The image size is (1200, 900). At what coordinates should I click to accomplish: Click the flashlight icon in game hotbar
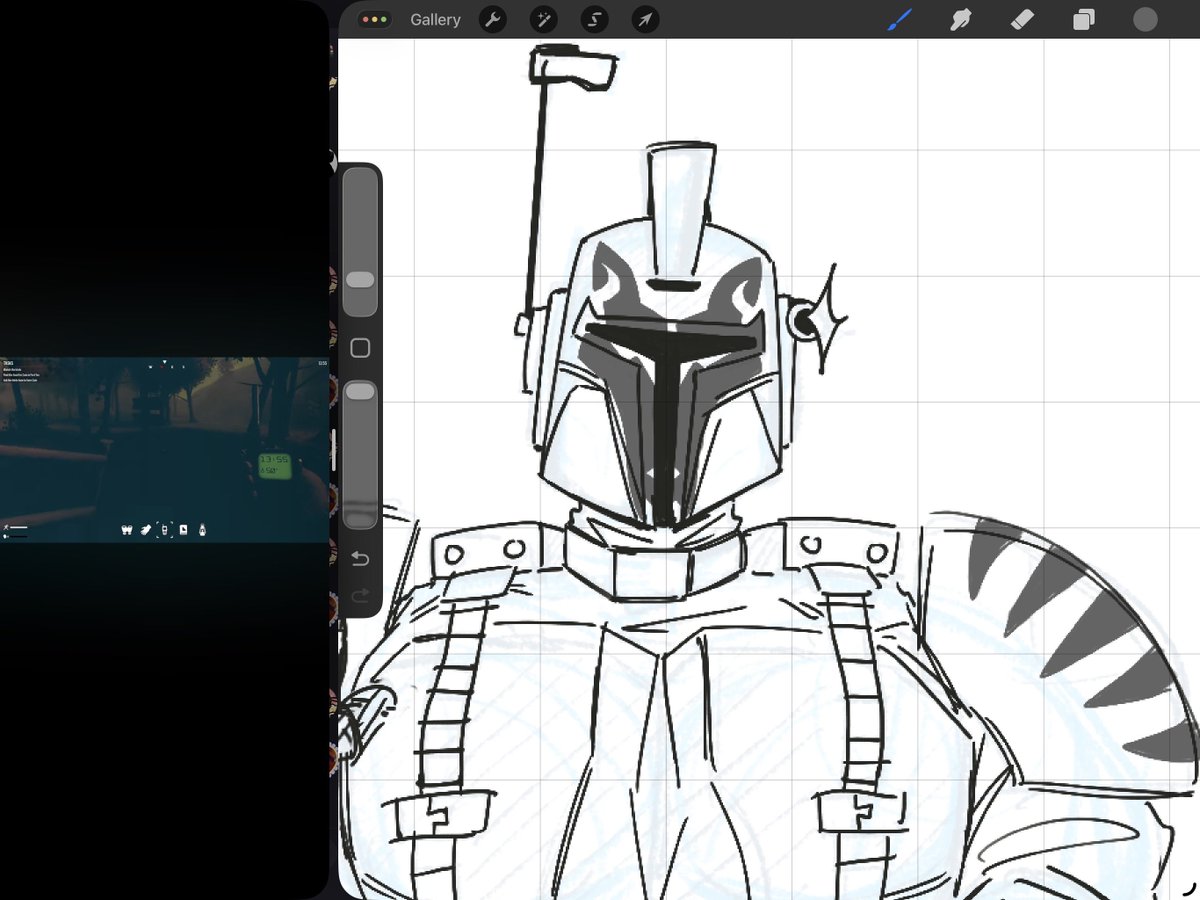pyautogui.click(x=146, y=530)
